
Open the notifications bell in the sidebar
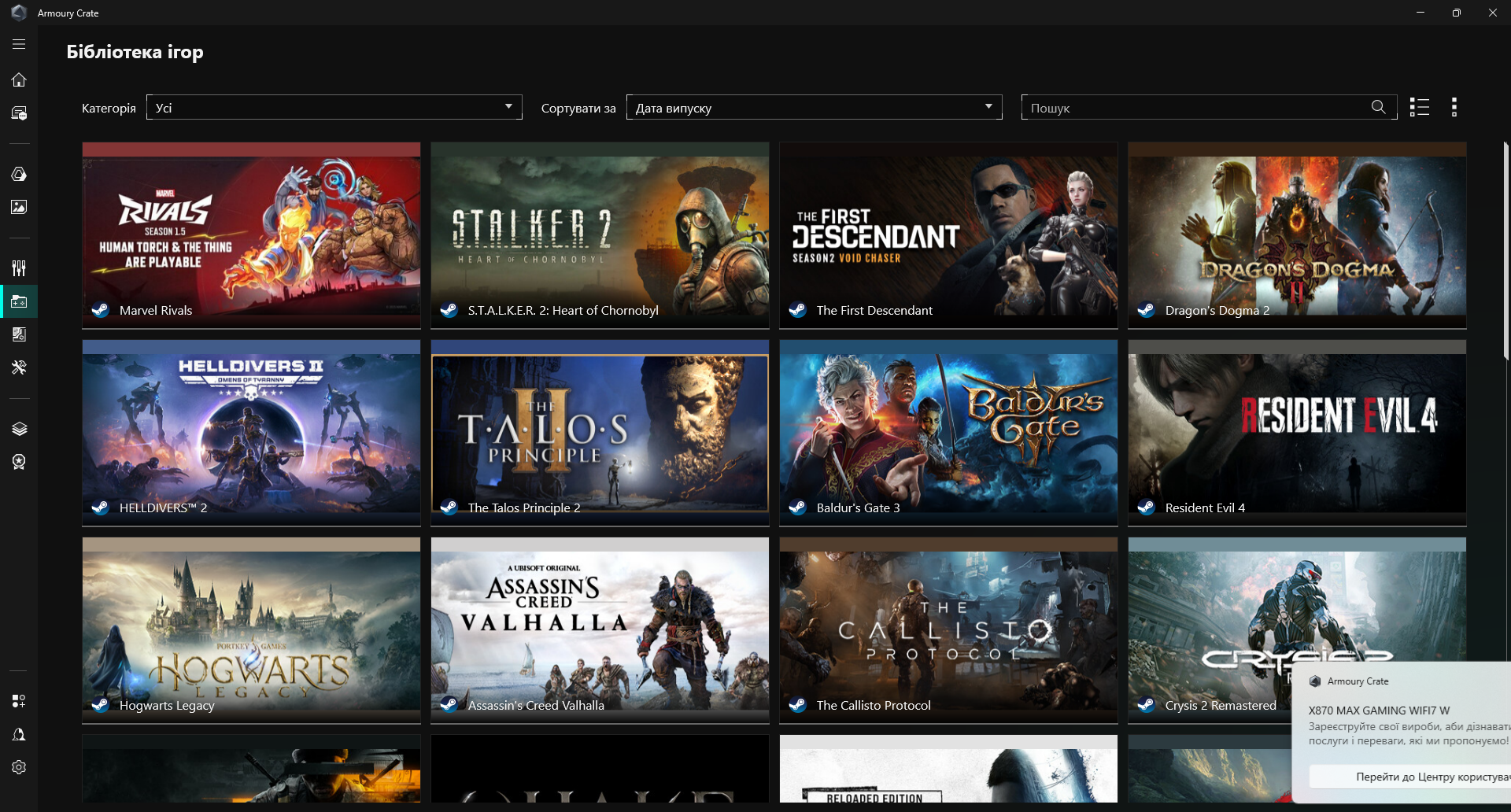tap(19, 734)
